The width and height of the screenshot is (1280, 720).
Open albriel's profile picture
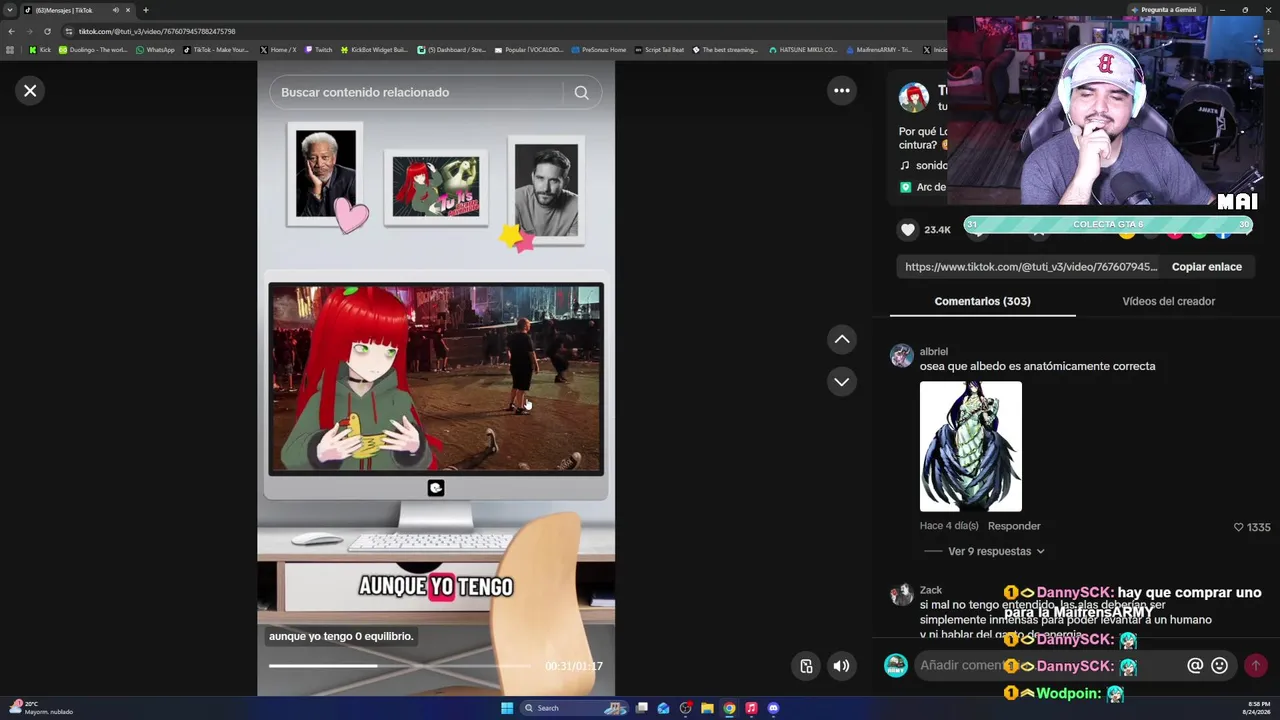902,356
